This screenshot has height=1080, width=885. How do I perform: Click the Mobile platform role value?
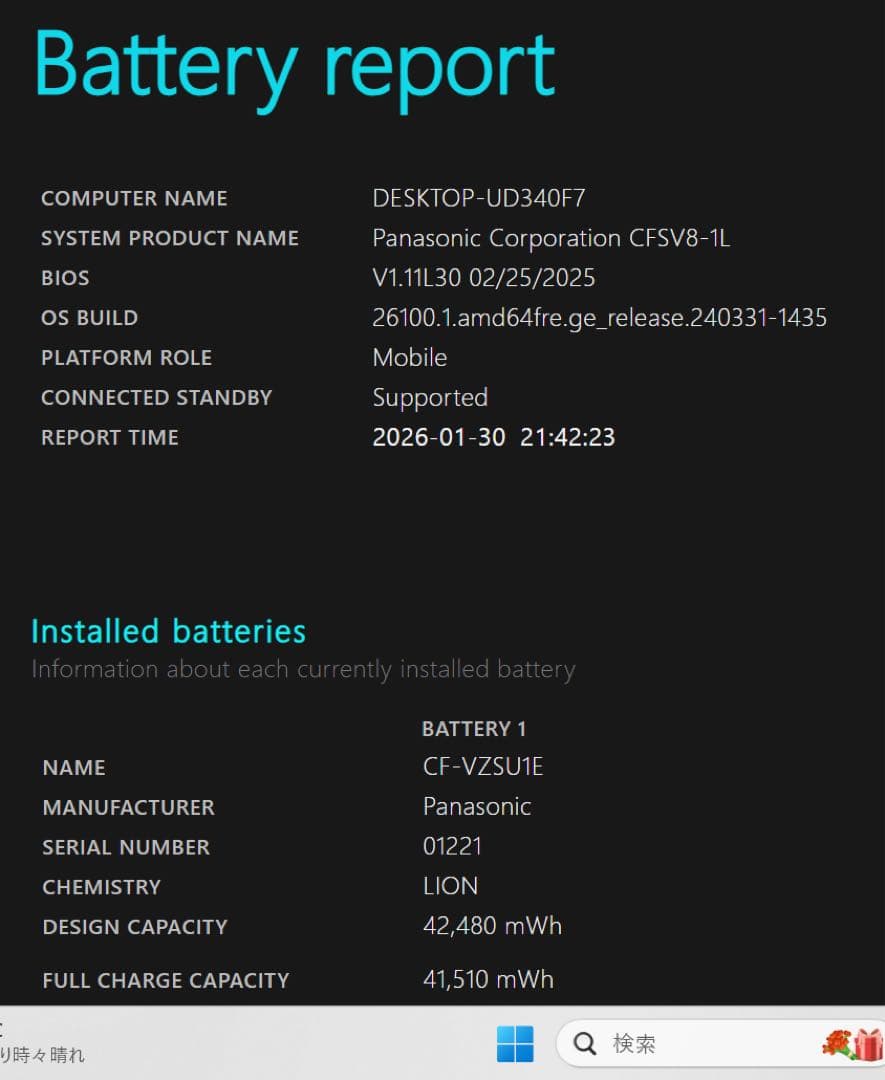pyautogui.click(x=410, y=358)
